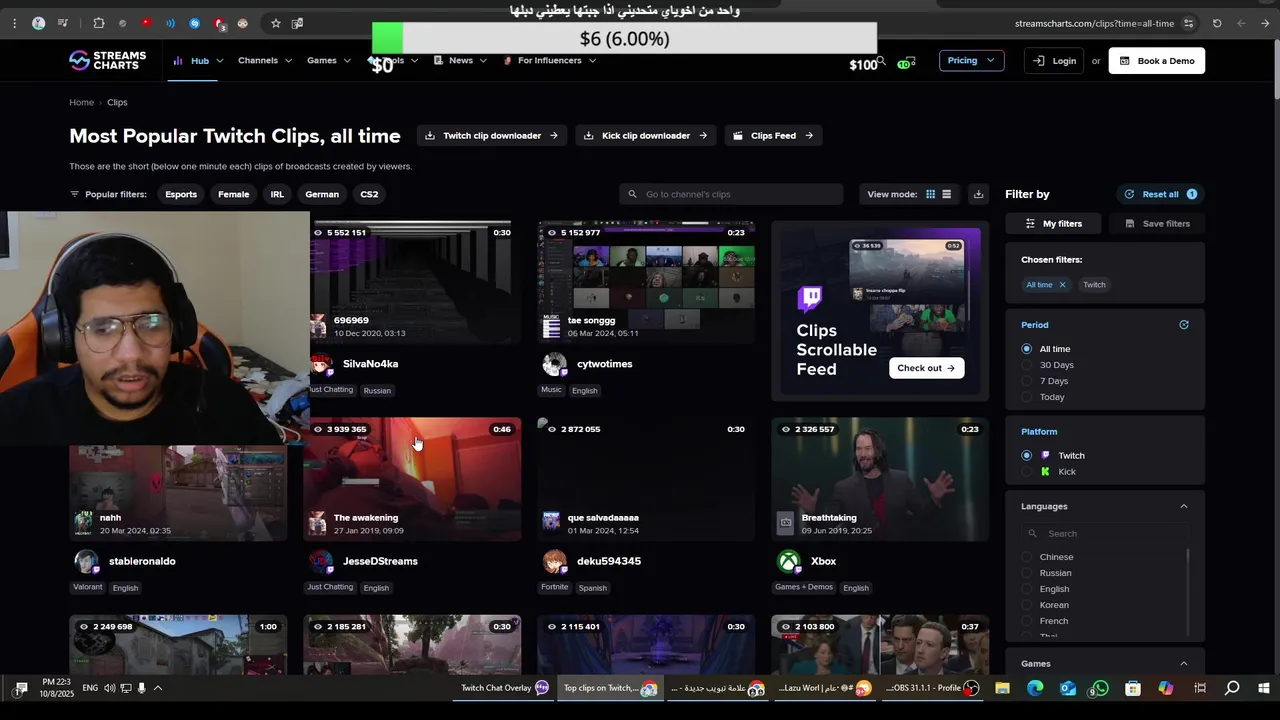Reset period filter with refresh icon
The height and width of the screenshot is (720, 1280).
1184,325
